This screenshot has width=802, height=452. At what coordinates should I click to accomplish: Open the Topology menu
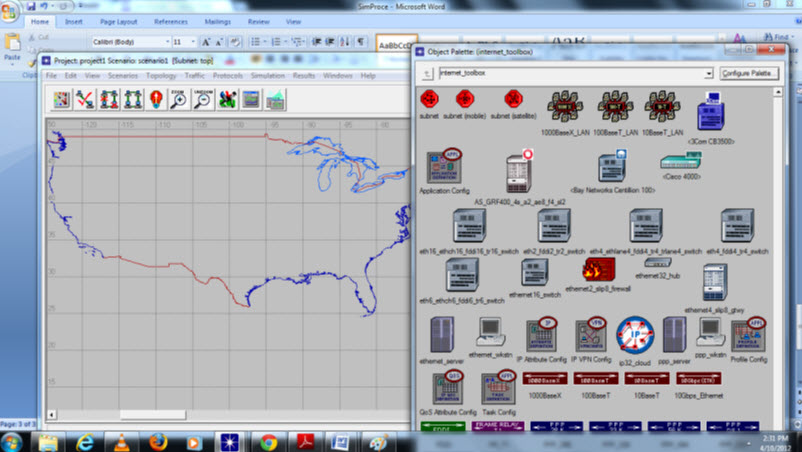[161, 76]
